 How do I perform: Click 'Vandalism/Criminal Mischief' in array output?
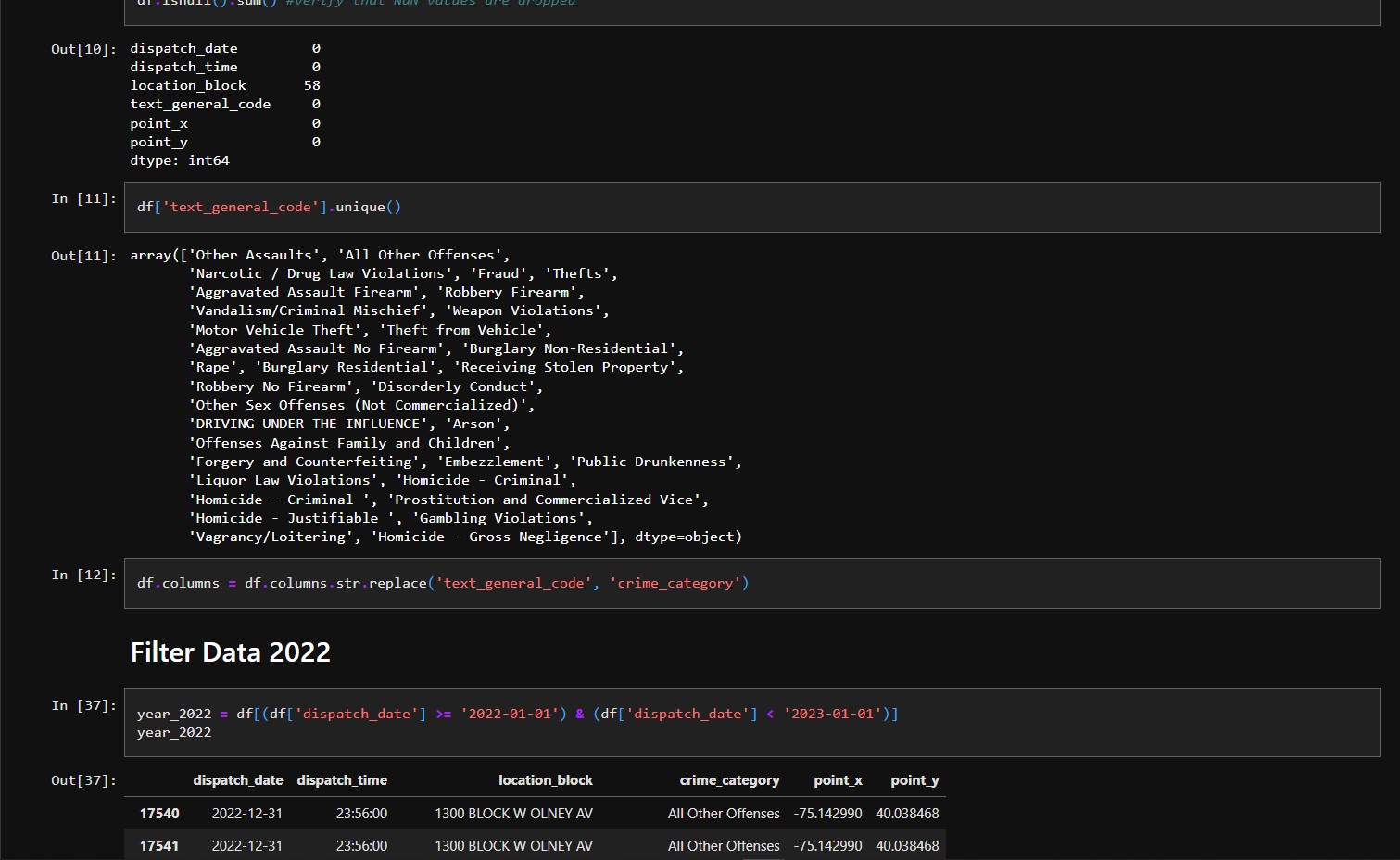click(308, 310)
